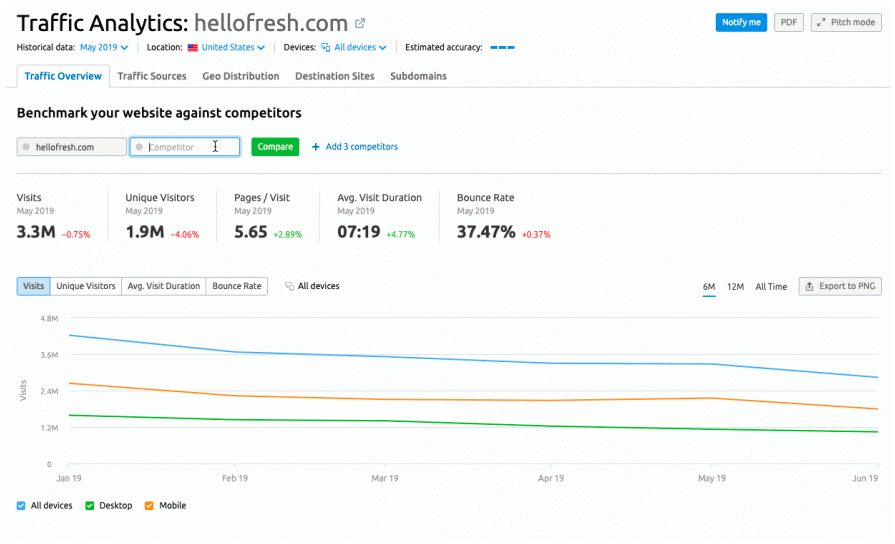Click the Competitor input field
This screenshot has height=544, width=895.
click(x=185, y=147)
